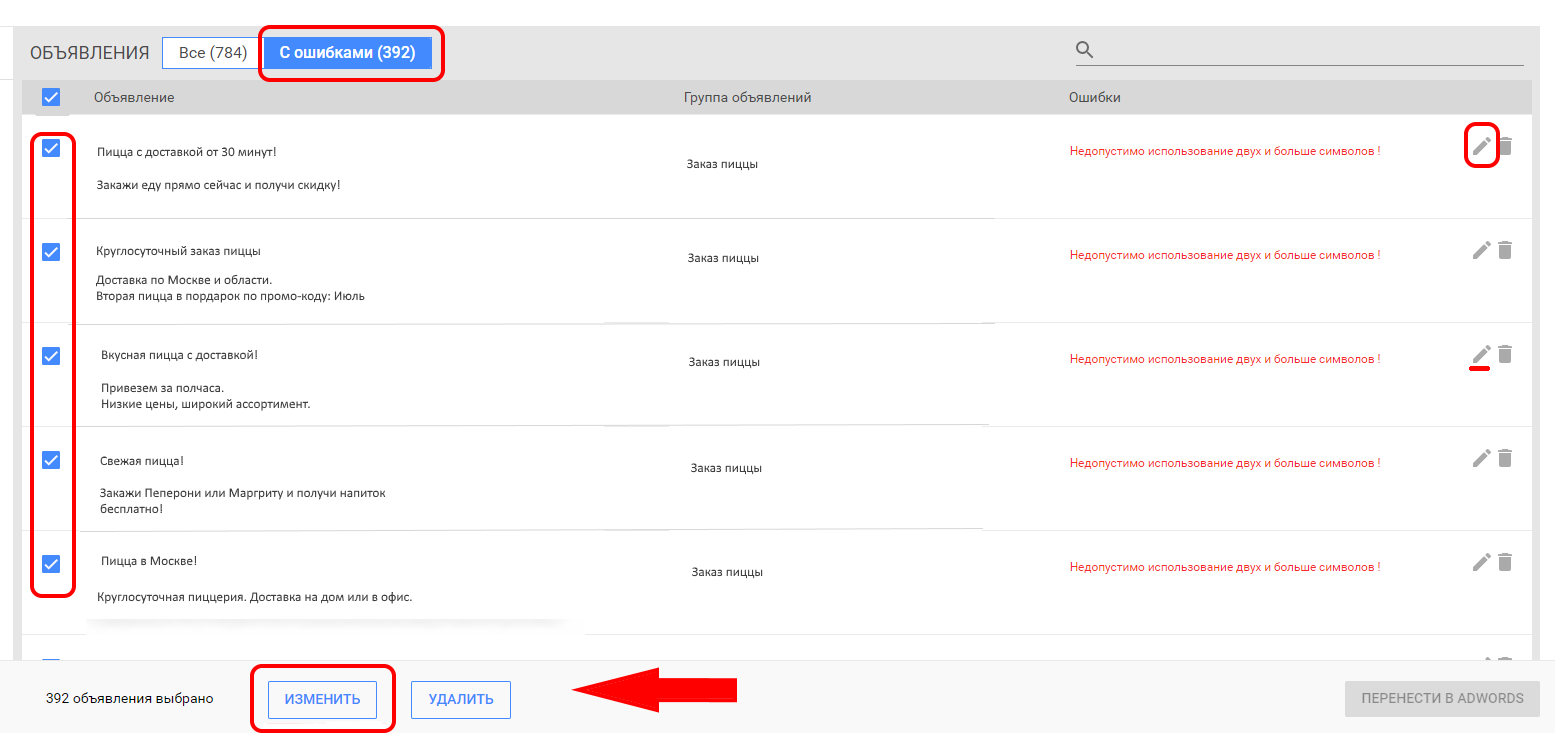Click the 'Свежая пицца!' headline
The image size is (1555, 733).
point(142,461)
